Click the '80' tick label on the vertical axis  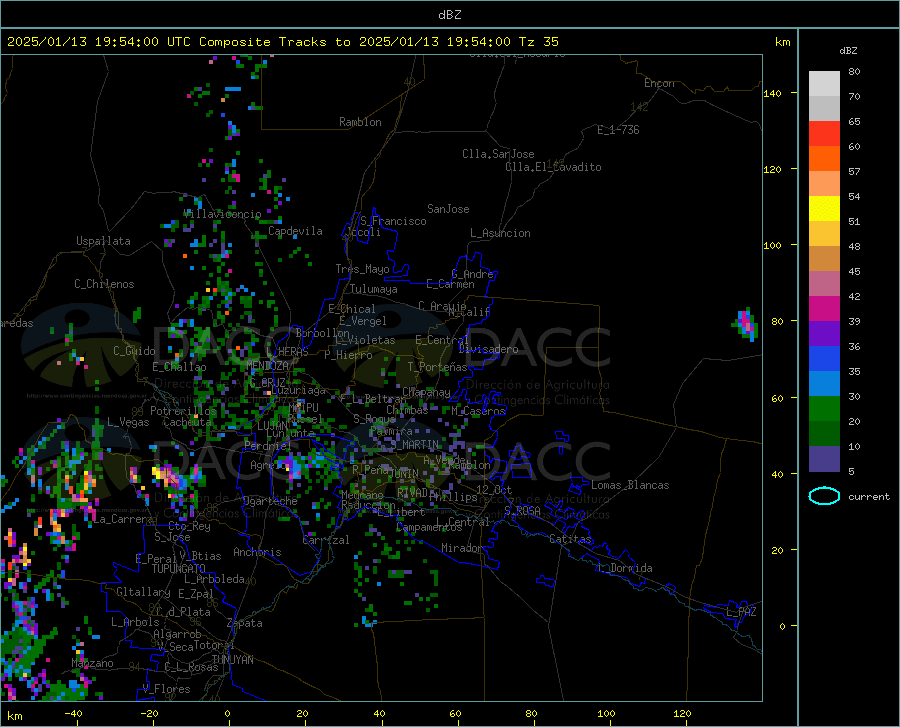point(777,321)
